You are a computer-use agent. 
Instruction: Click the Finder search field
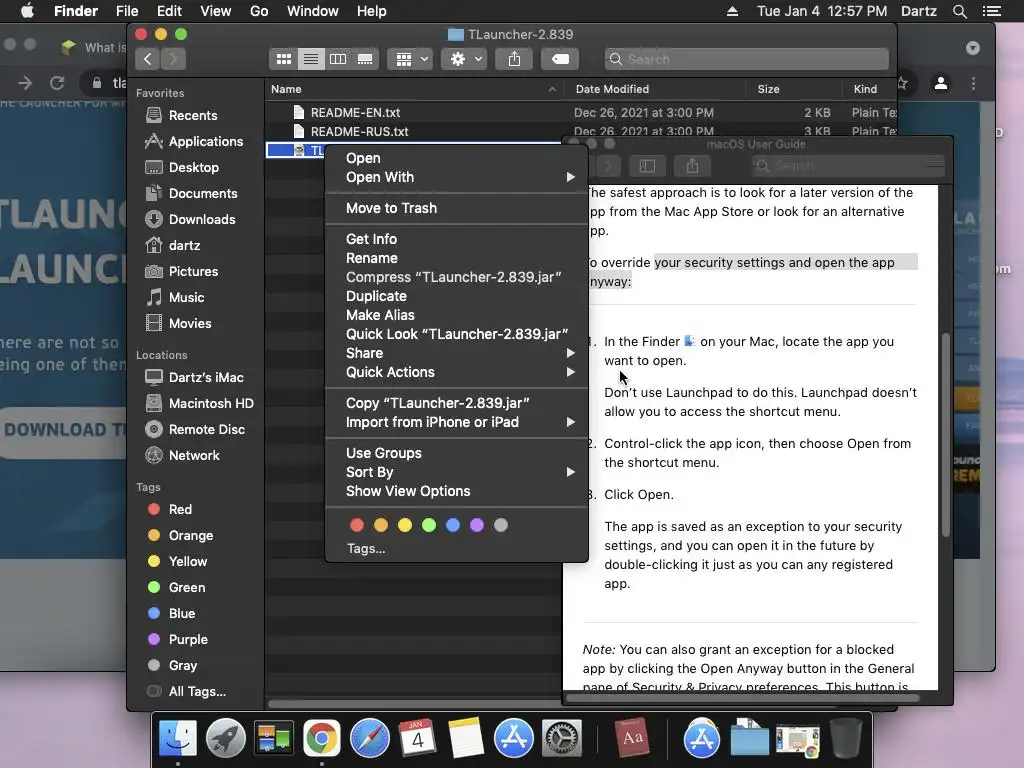pyautogui.click(x=746, y=59)
